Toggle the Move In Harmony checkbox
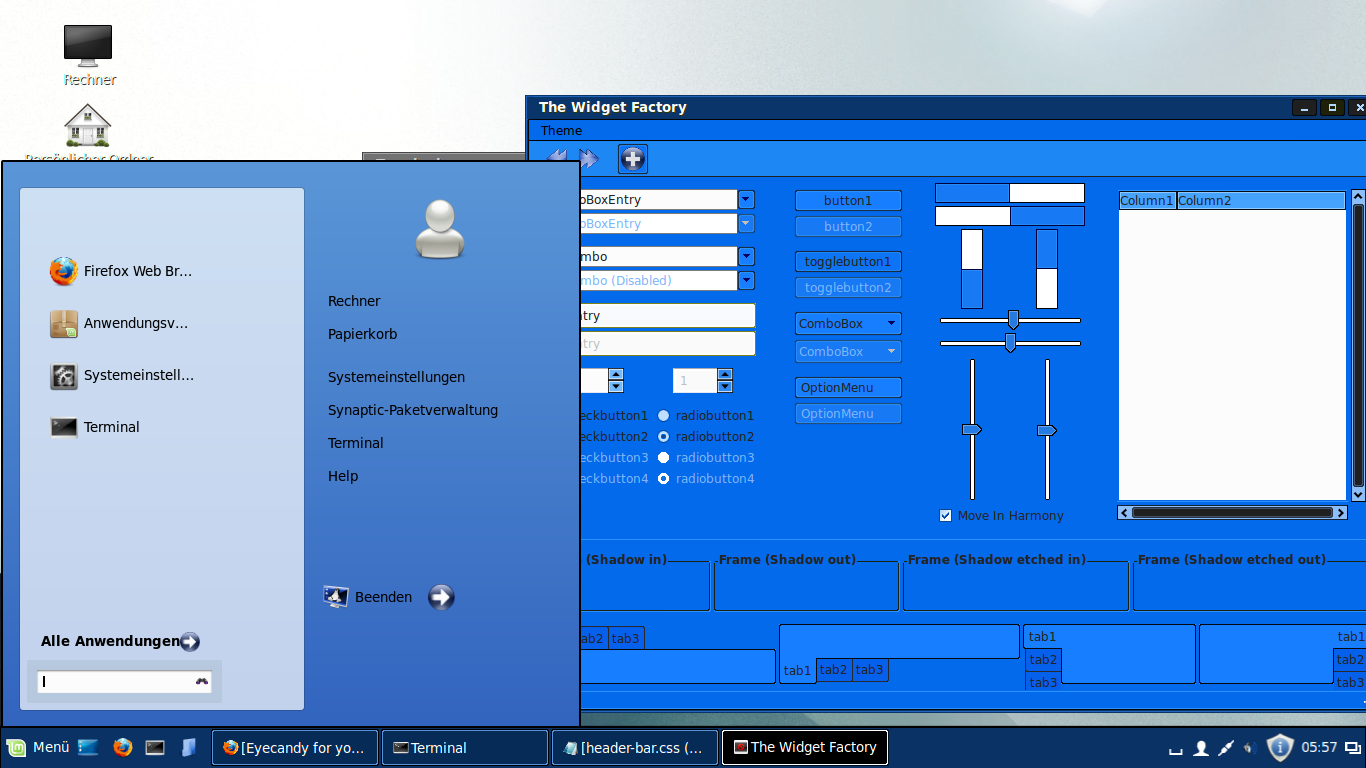 point(945,515)
